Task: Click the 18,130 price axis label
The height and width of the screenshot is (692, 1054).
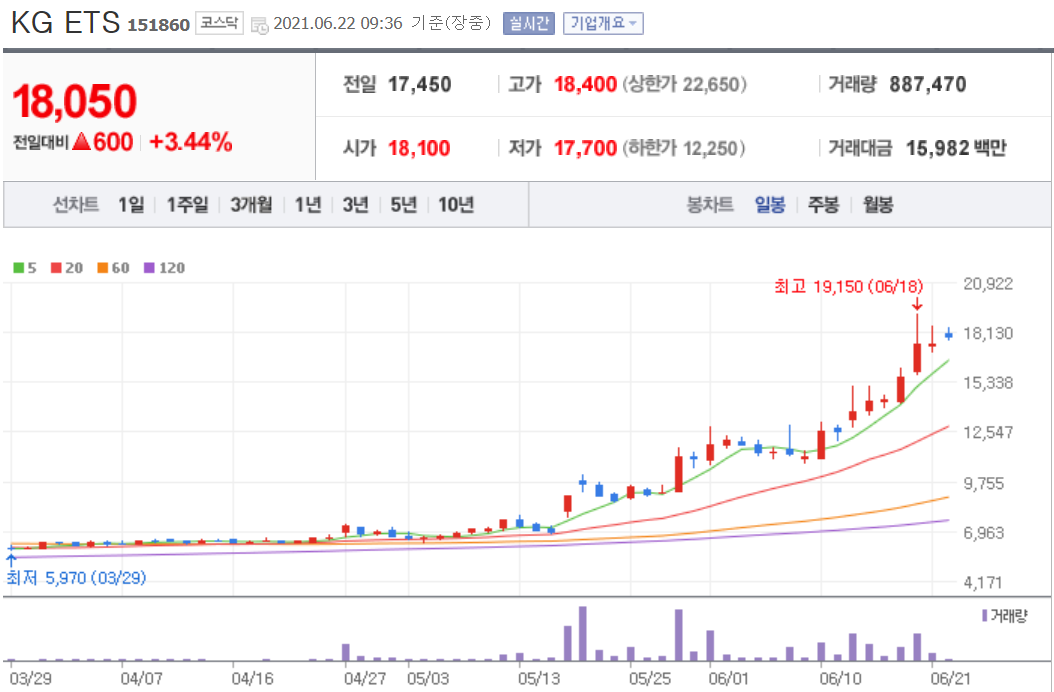Action: pos(987,334)
